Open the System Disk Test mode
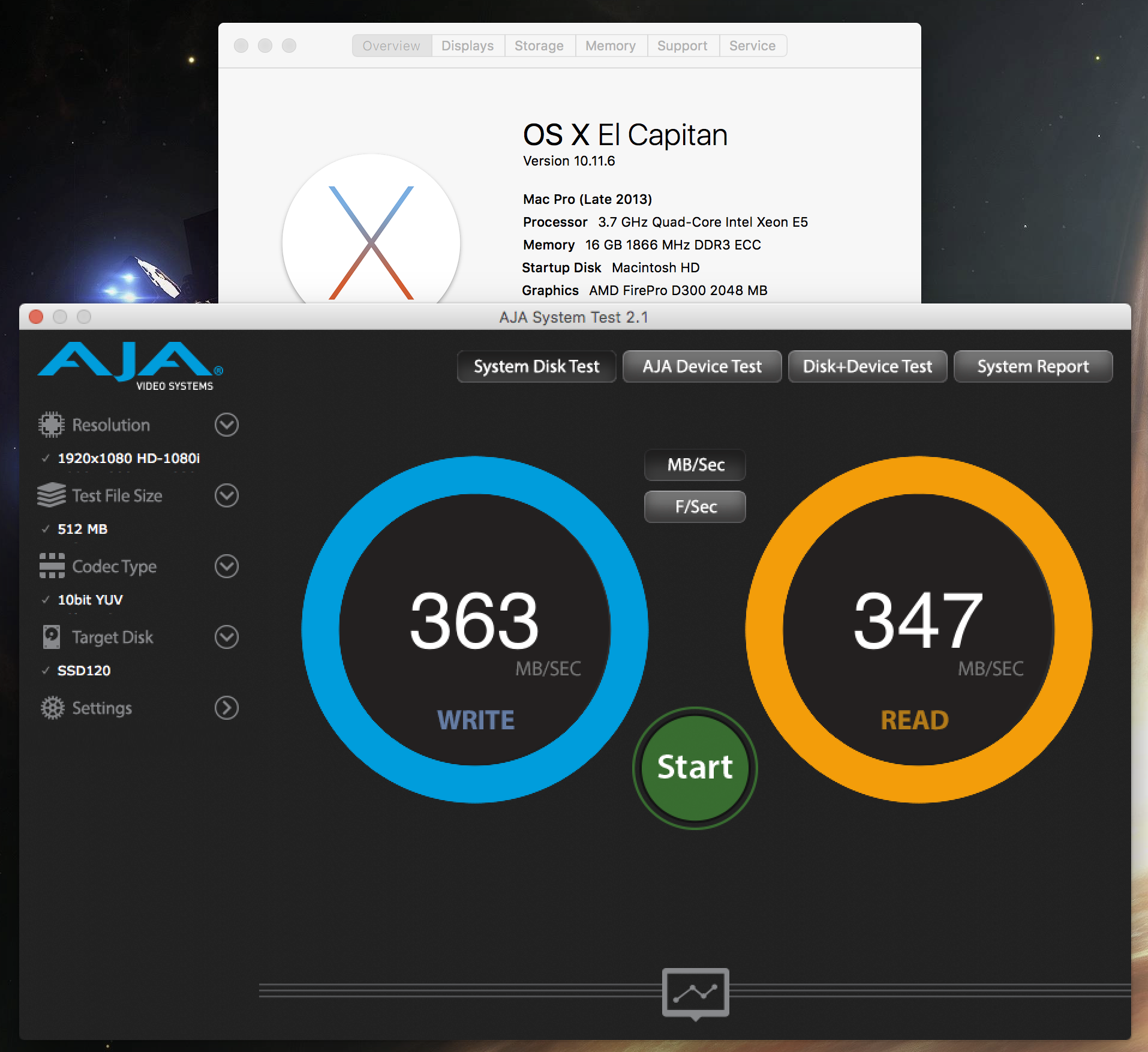1148x1052 pixels. pos(536,366)
